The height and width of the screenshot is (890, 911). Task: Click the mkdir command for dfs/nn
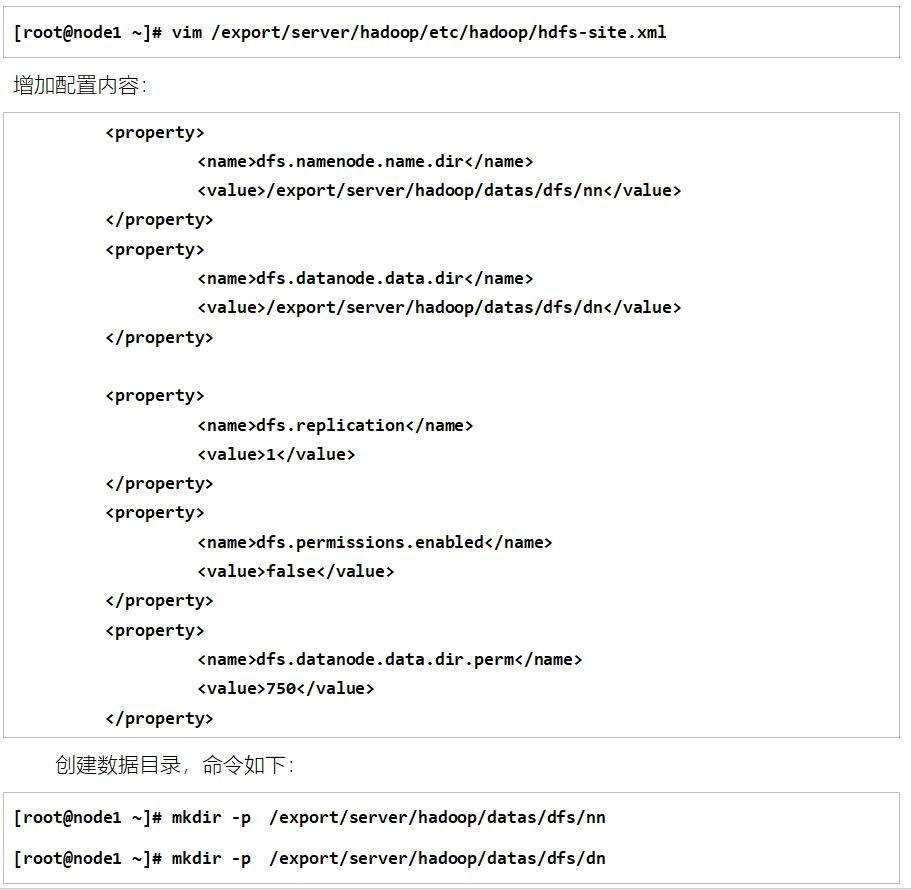tap(309, 817)
